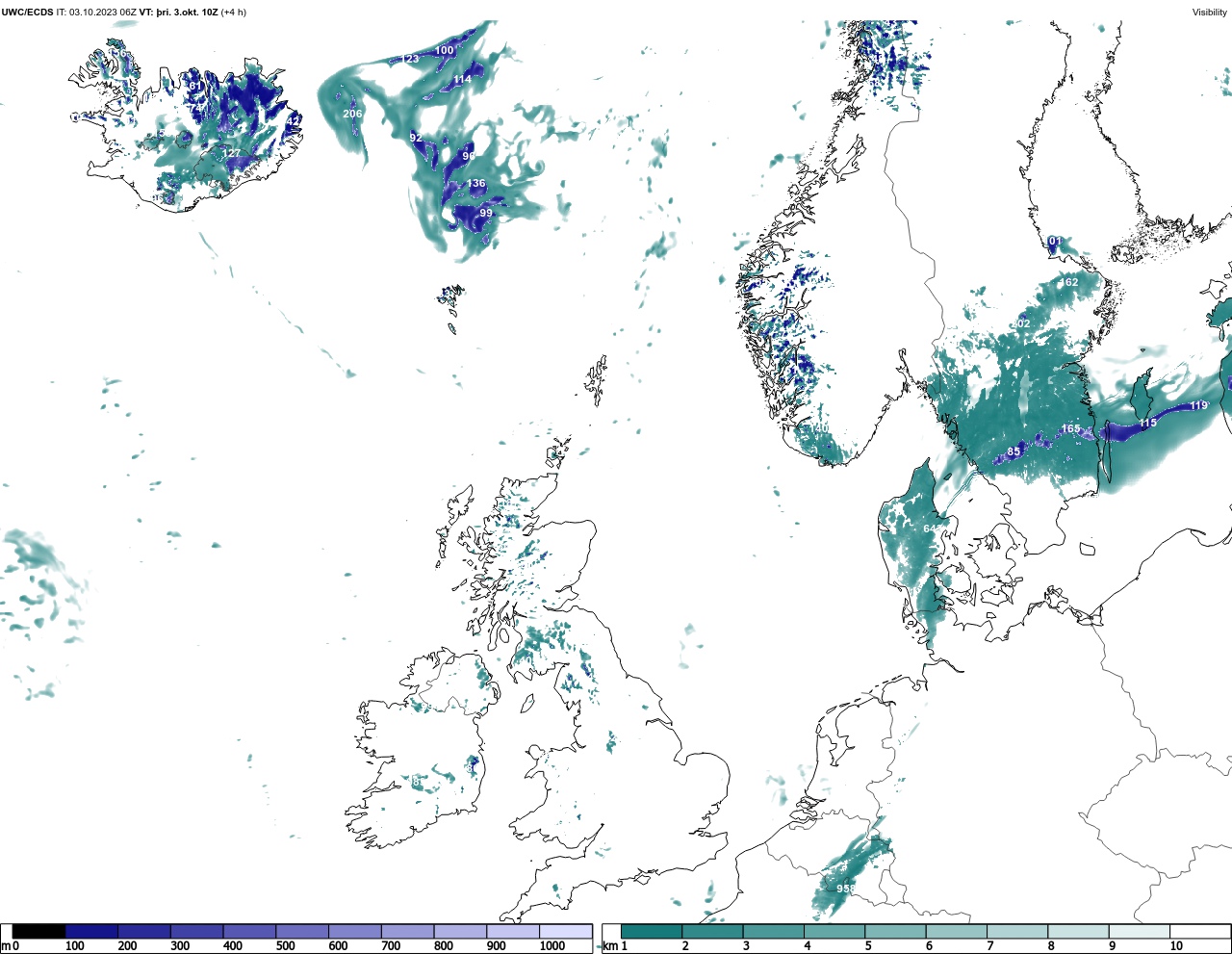This screenshot has width=1232, height=954.
Task: Click the '202' label over Sweden
Action: coord(1020,324)
